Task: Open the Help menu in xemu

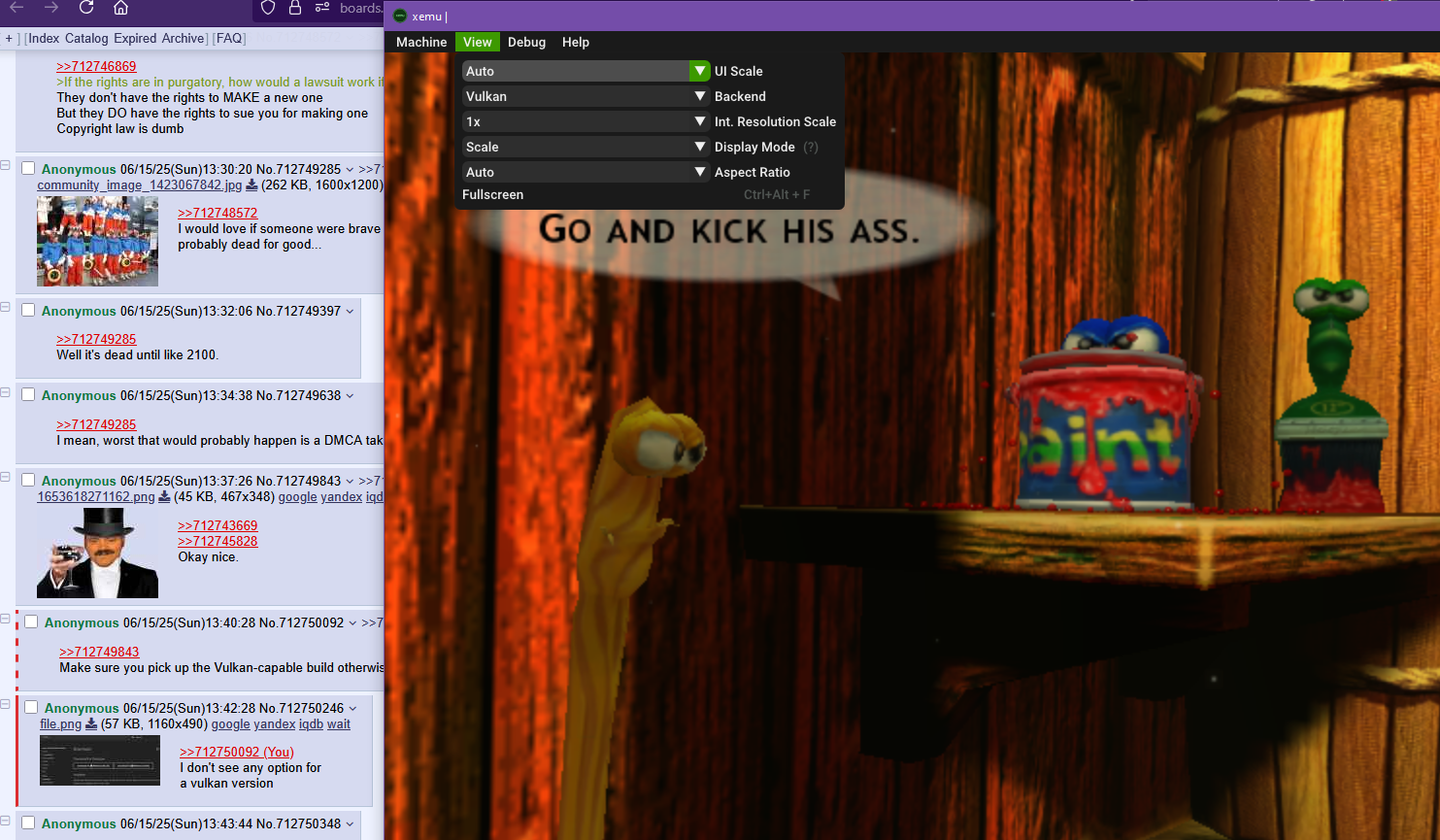Action: click(x=576, y=42)
